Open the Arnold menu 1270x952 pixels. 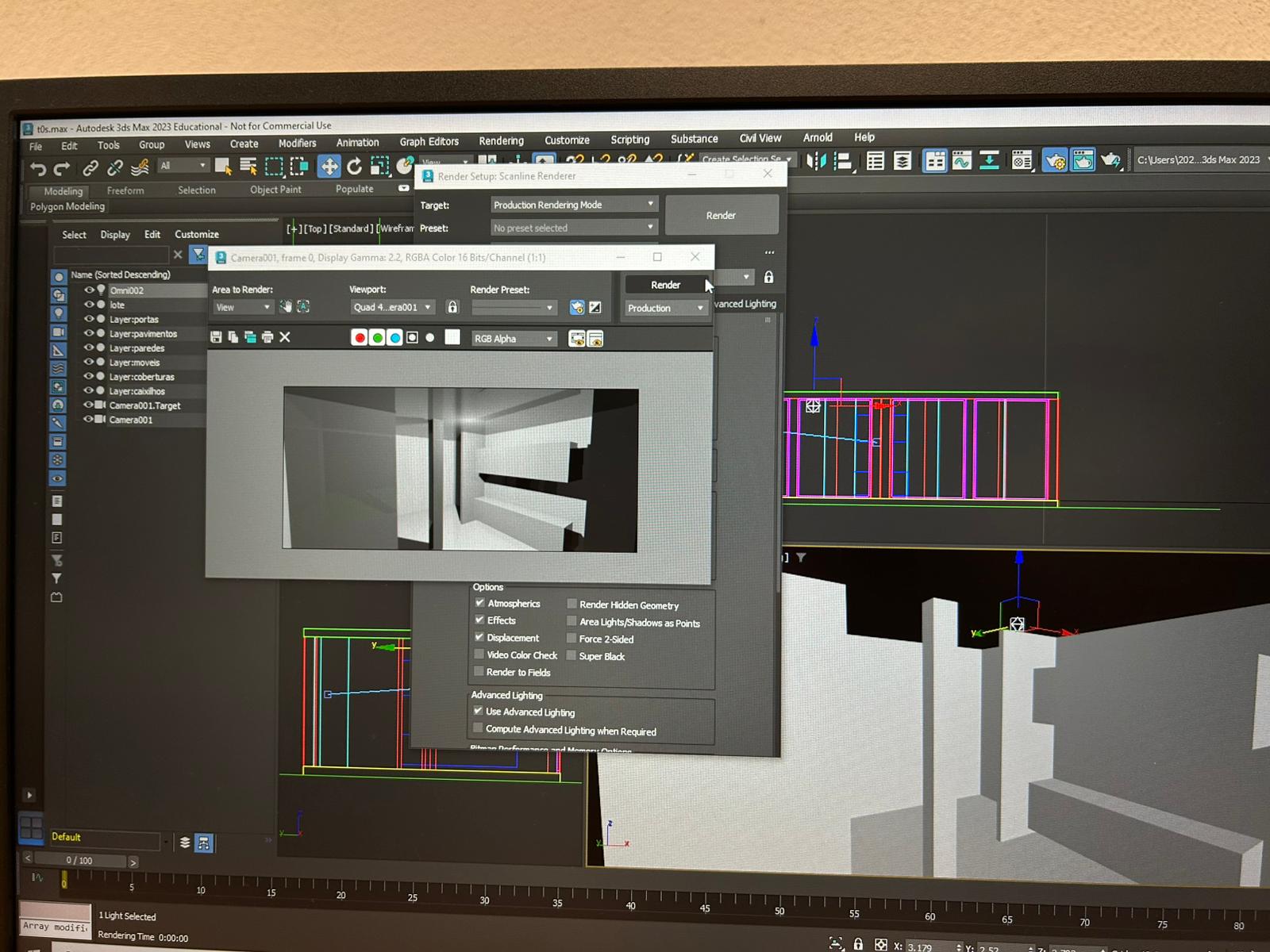[x=818, y=137]
